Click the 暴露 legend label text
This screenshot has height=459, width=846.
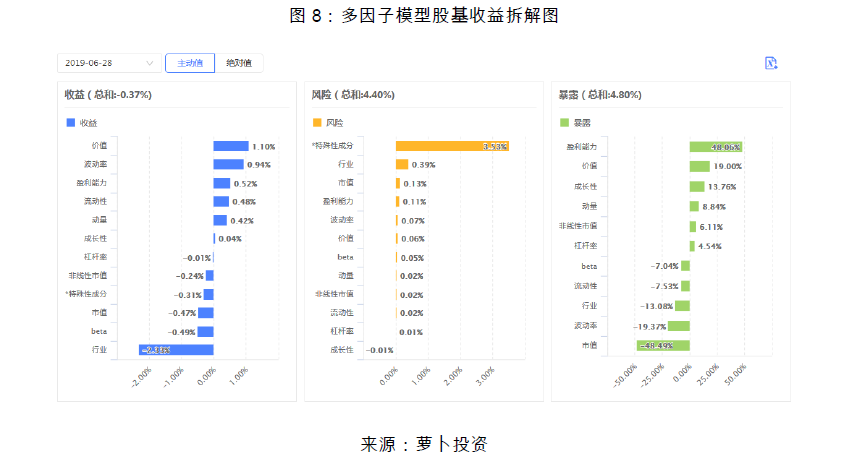click(581, 122)
